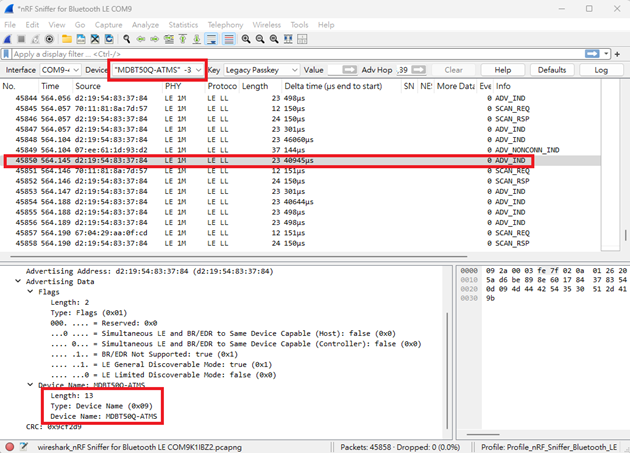The image size is (630, 453).
Task: Click the Log button
Action: (600, 70)
